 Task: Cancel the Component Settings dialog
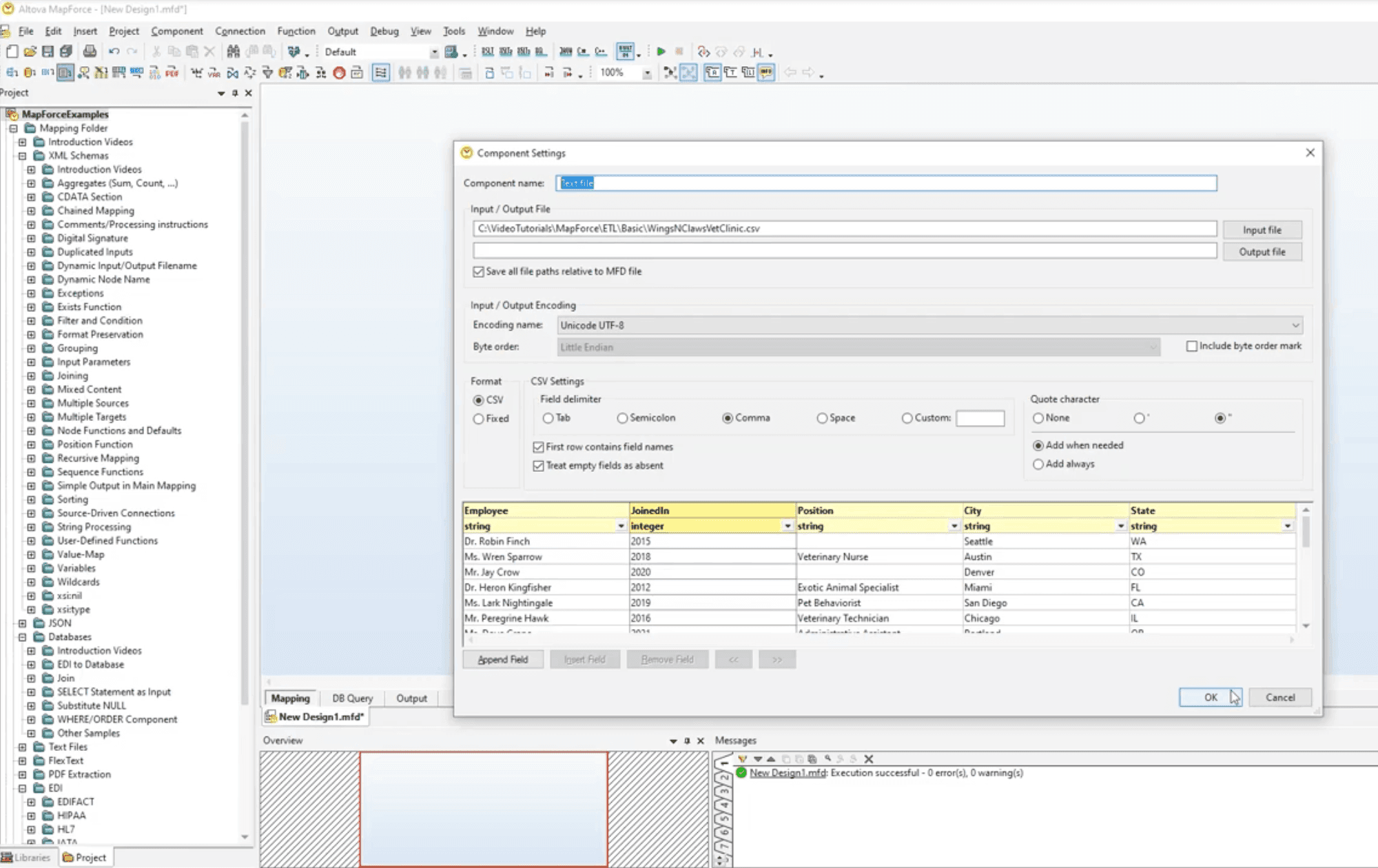pyautogui.click(x=1280, y=698)
